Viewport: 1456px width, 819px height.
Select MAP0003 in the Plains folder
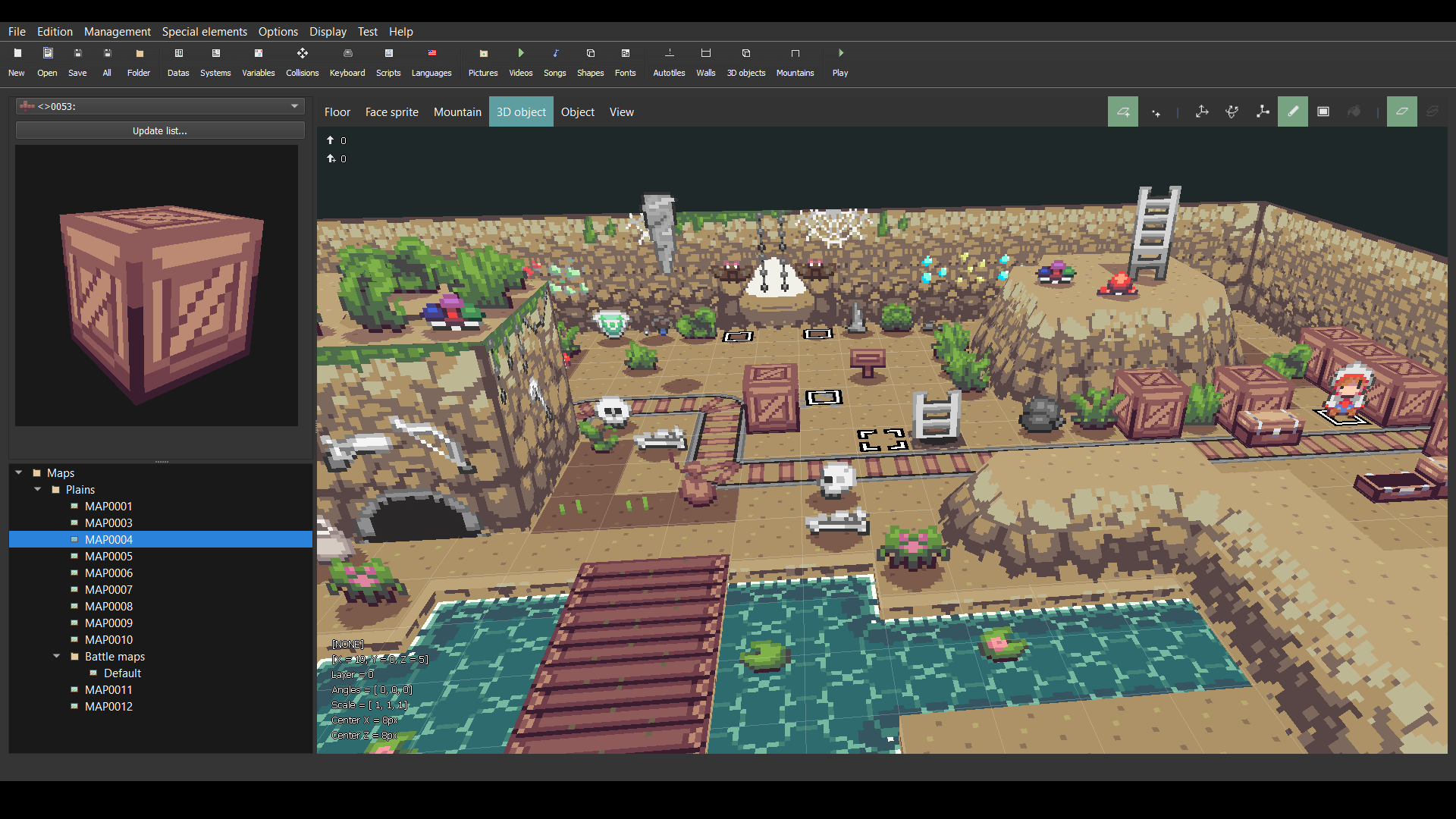[x=107, y=522]
